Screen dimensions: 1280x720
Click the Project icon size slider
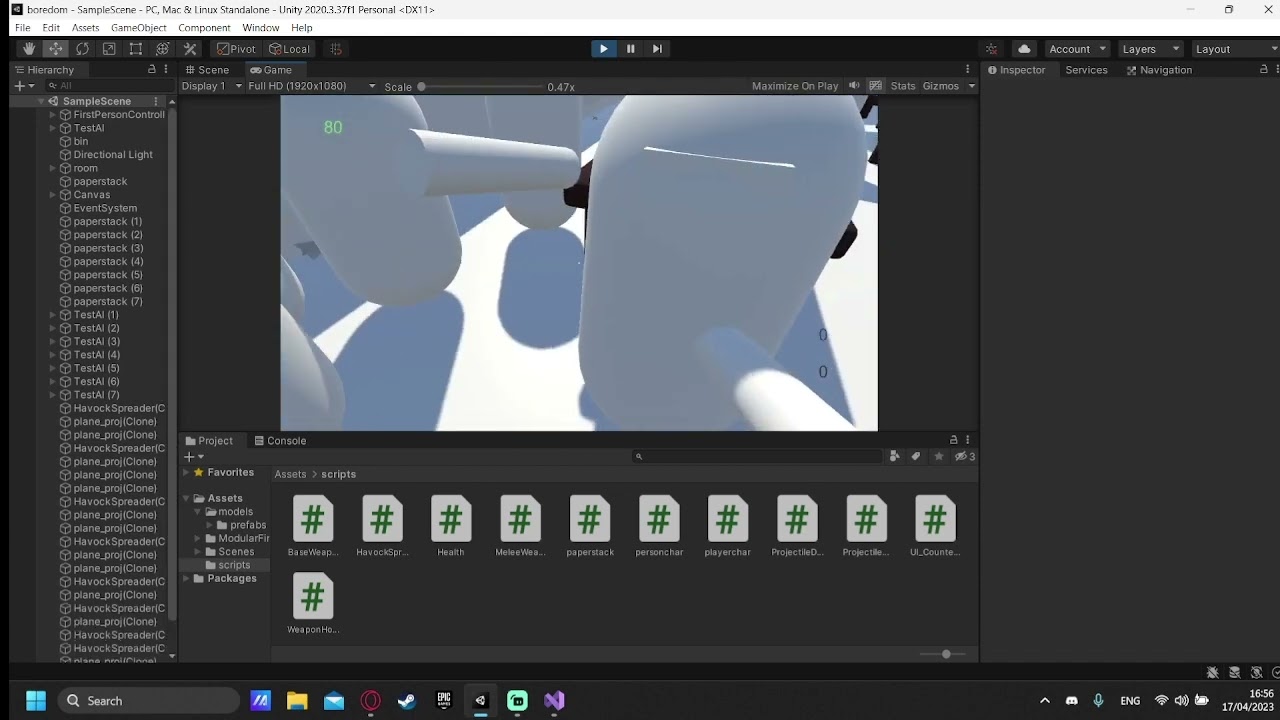[941, 654]
